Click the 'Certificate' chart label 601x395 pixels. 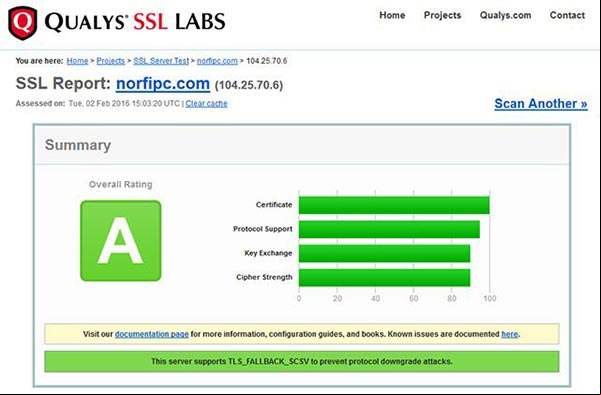tap(274, 205)
